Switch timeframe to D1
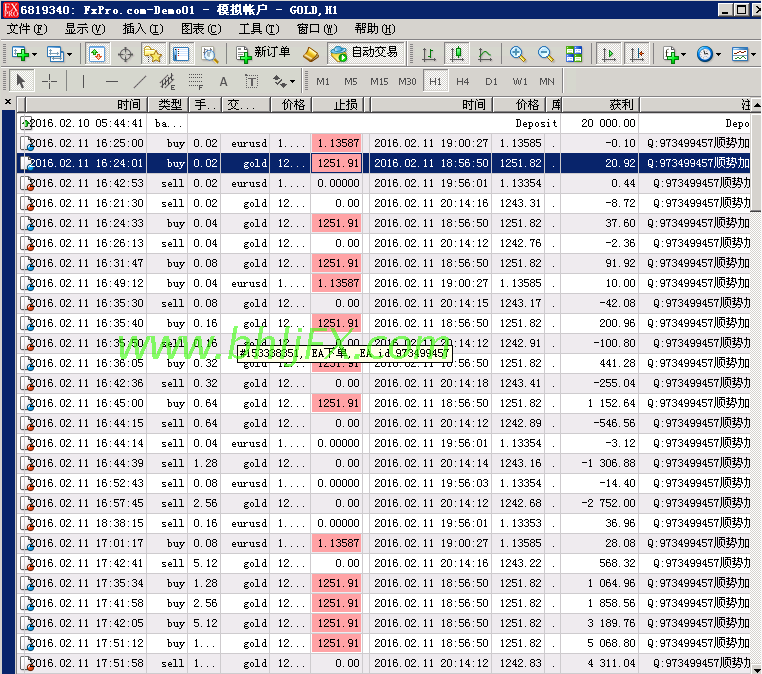Image resolution: width=762 pixels, height=674 pixels. click(x=491, y=82)
